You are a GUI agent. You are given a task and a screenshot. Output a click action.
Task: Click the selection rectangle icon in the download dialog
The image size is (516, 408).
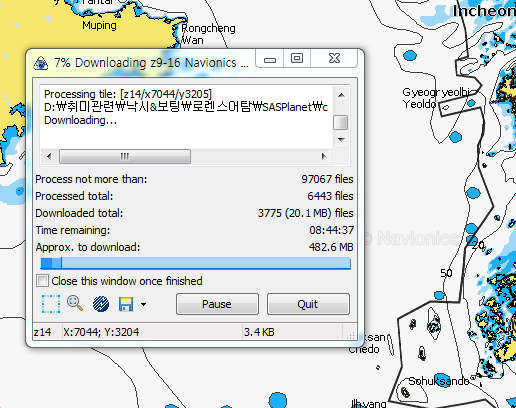coord(51,304)
